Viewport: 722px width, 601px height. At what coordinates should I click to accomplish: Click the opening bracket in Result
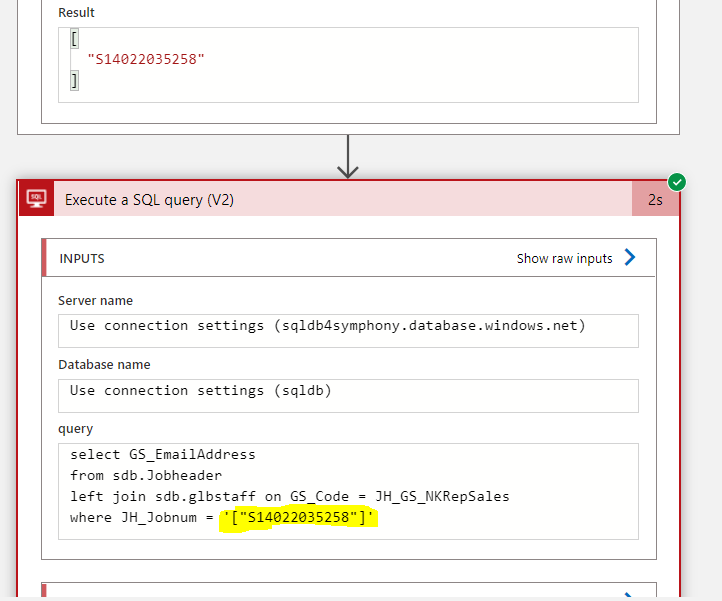[74, 38]
